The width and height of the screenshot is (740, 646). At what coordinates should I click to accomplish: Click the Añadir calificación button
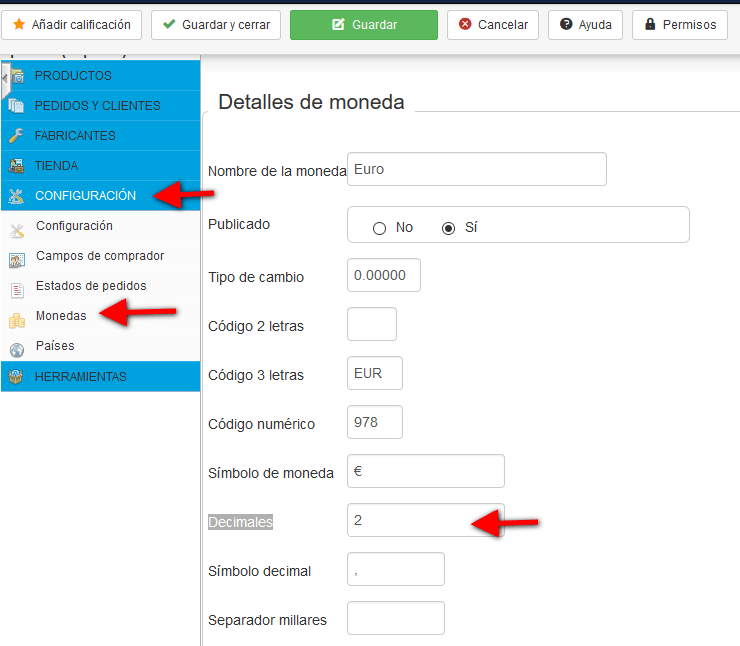coord(71,25)
